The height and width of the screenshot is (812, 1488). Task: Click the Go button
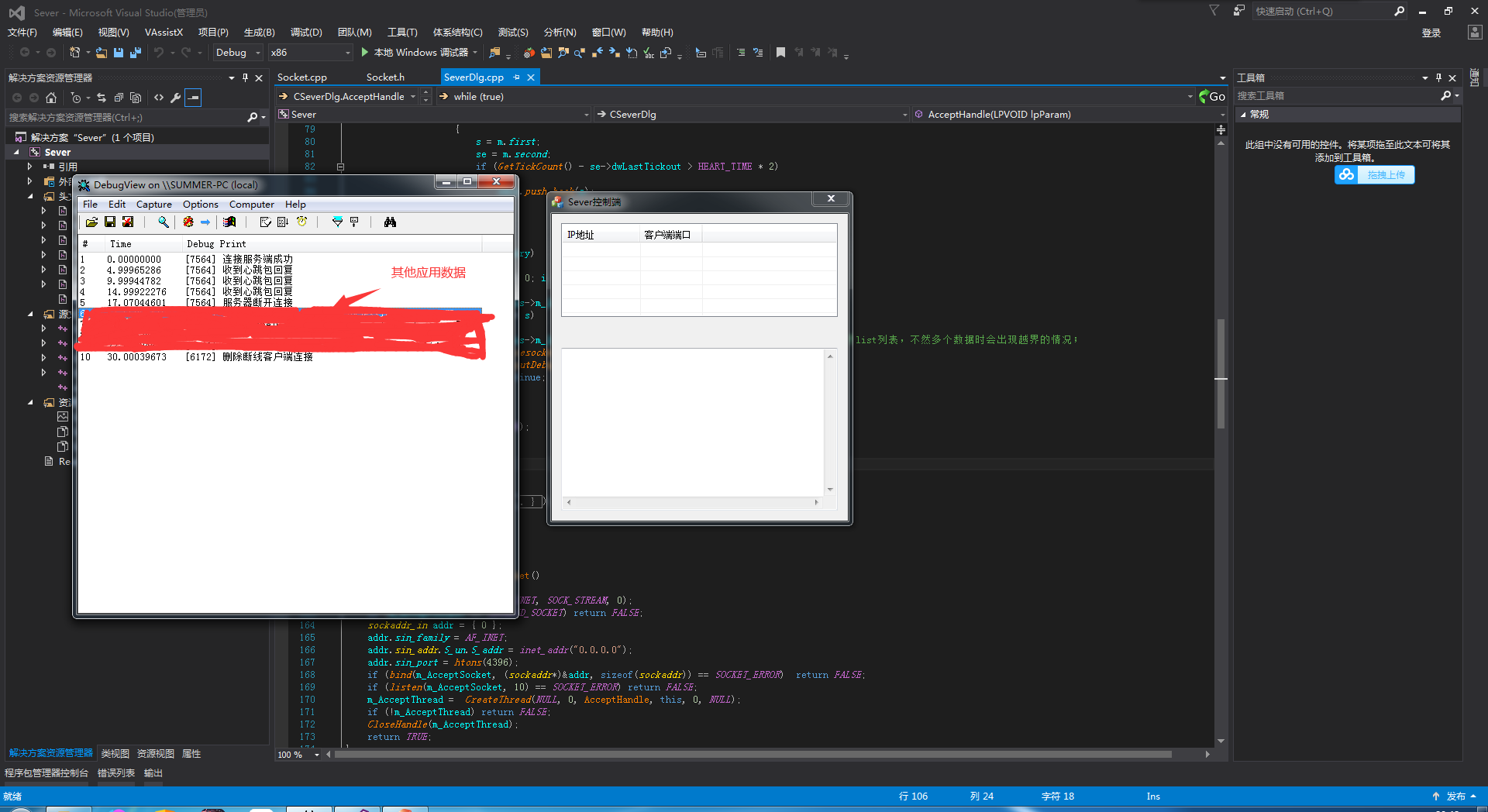pos(1212,97)
